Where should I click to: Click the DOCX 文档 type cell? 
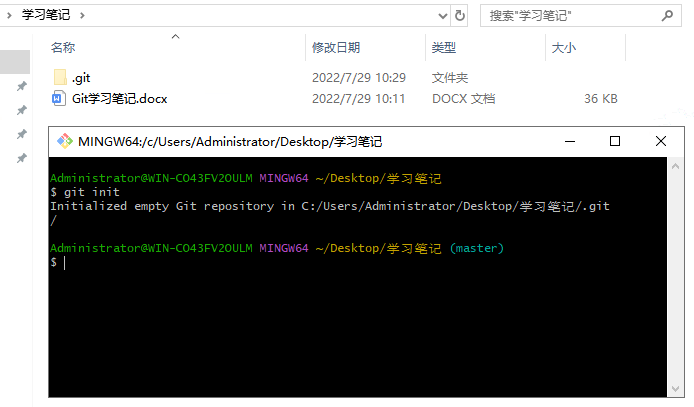click(x=463, y=99)
